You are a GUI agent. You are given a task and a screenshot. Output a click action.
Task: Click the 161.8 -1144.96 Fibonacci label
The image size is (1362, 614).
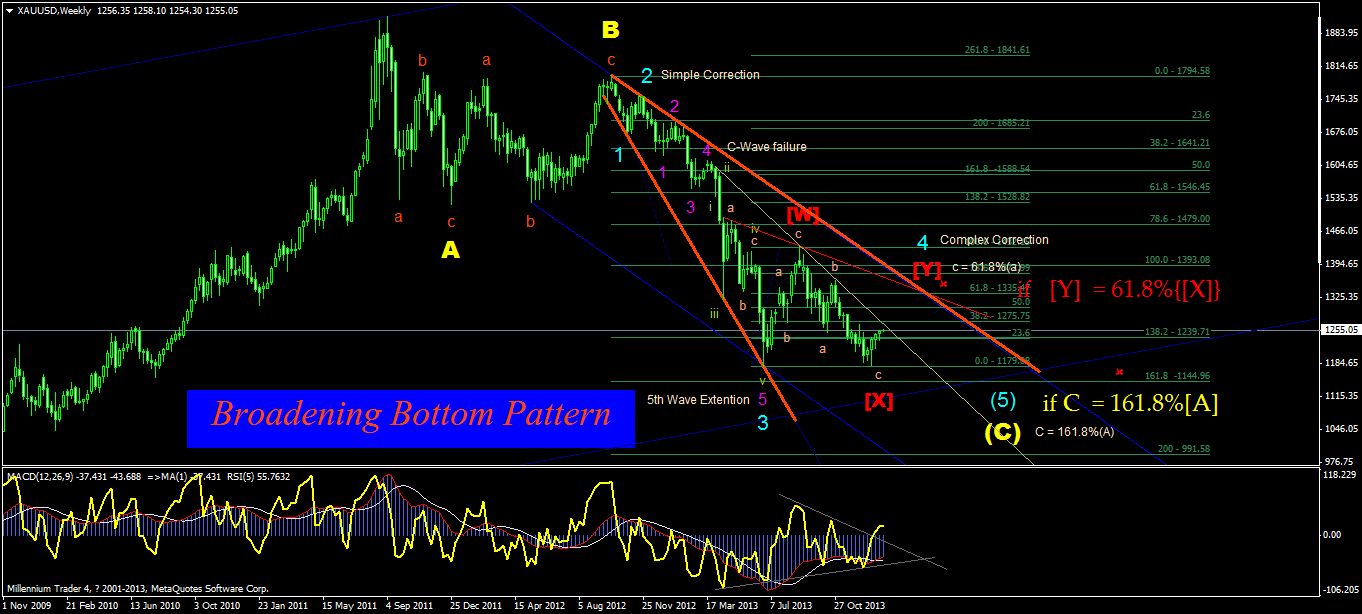point(1178,376)
